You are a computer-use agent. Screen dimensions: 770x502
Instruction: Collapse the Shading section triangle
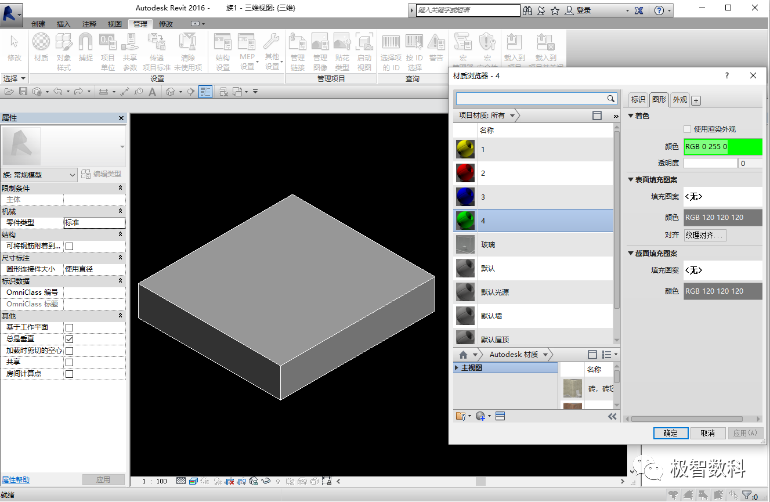[x=631, y=116]
